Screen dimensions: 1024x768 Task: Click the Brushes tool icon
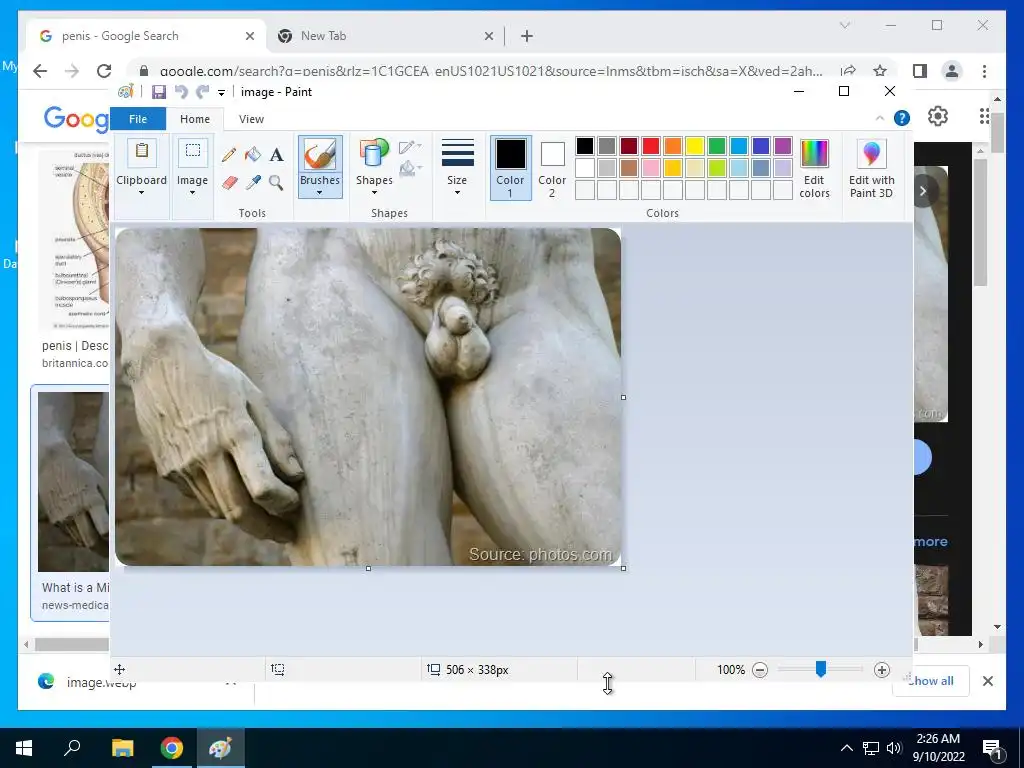[320, 155]
